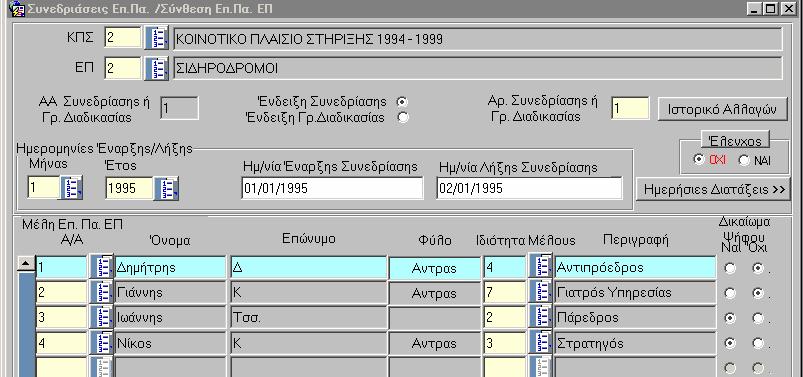
Task: Open the member lookup icon in the Δημήτρης row
Action: [x=101, y=267]
